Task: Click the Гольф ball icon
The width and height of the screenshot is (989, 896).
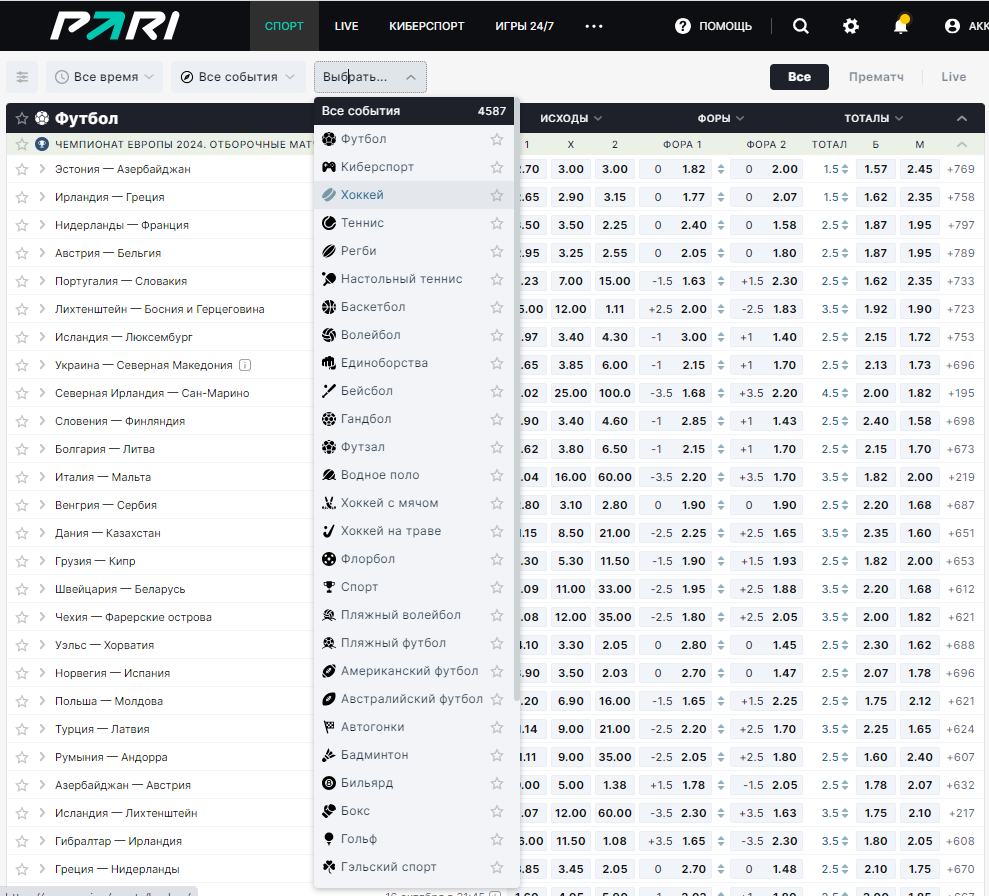Action: (329, 839)
